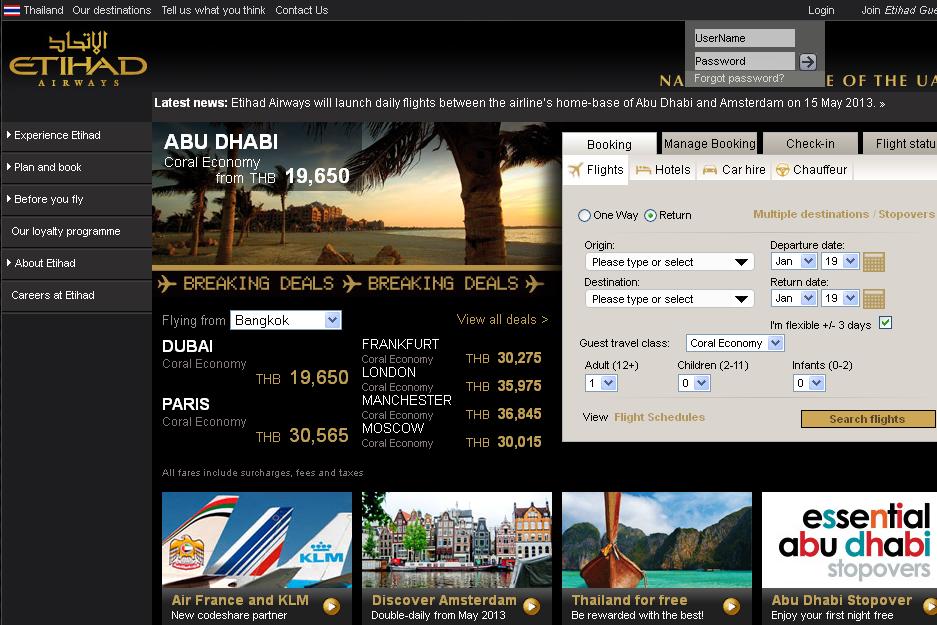Viewport: 937px width, 625px height.
Task: Select the Dubai THB 19,650 deal
Action: 255,363
